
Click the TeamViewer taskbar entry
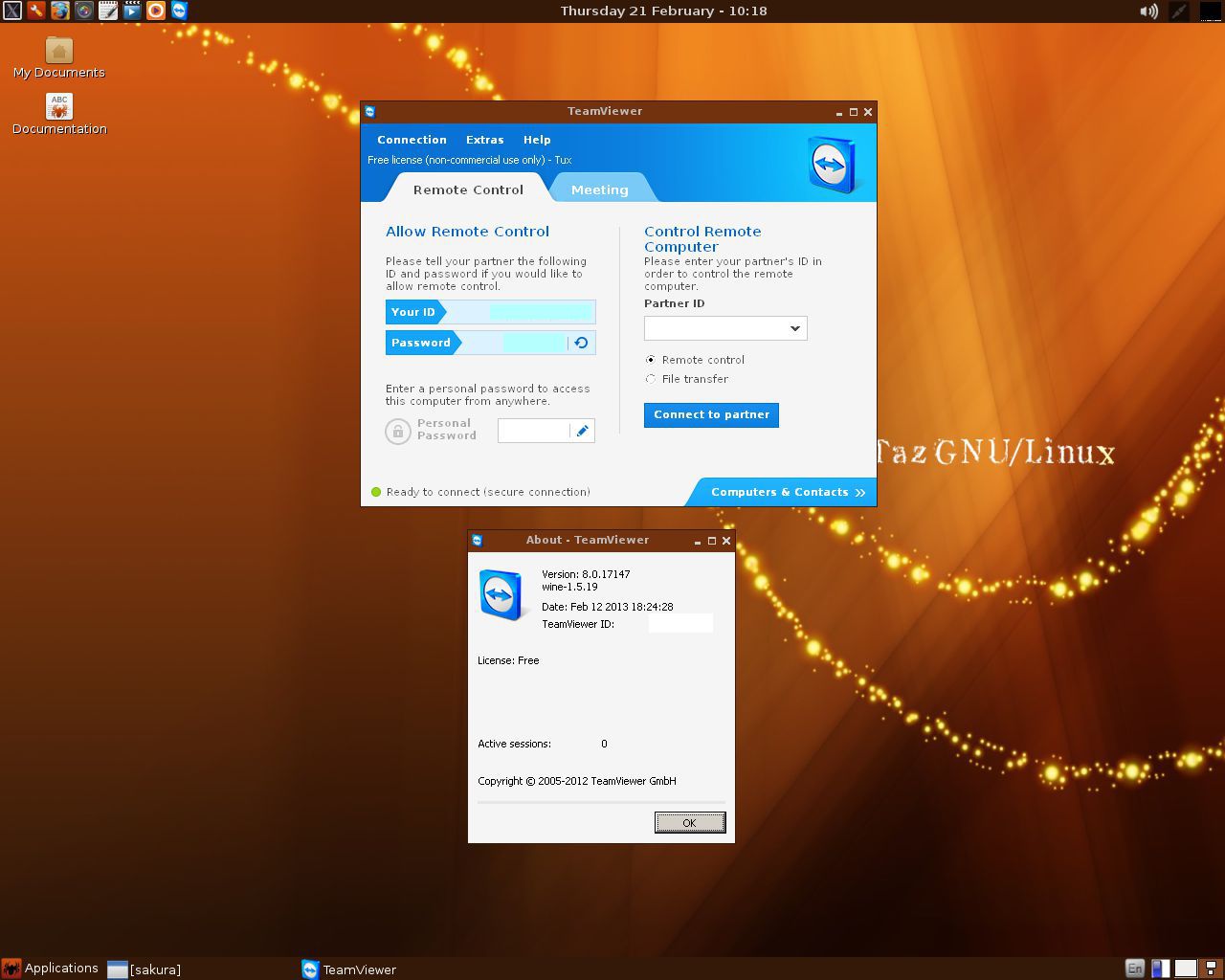349,969
